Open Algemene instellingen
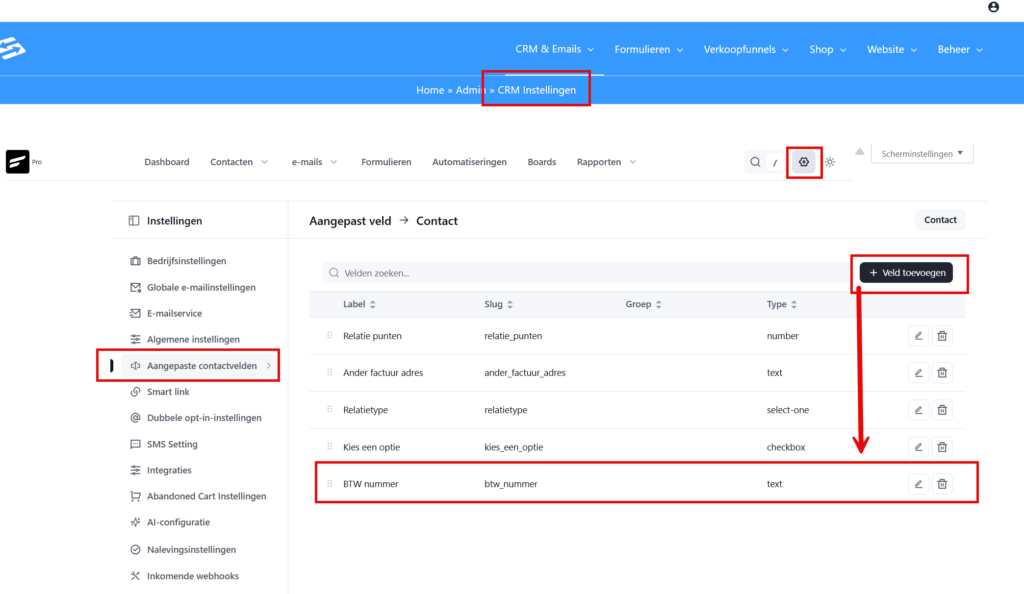 pos(193,339)
